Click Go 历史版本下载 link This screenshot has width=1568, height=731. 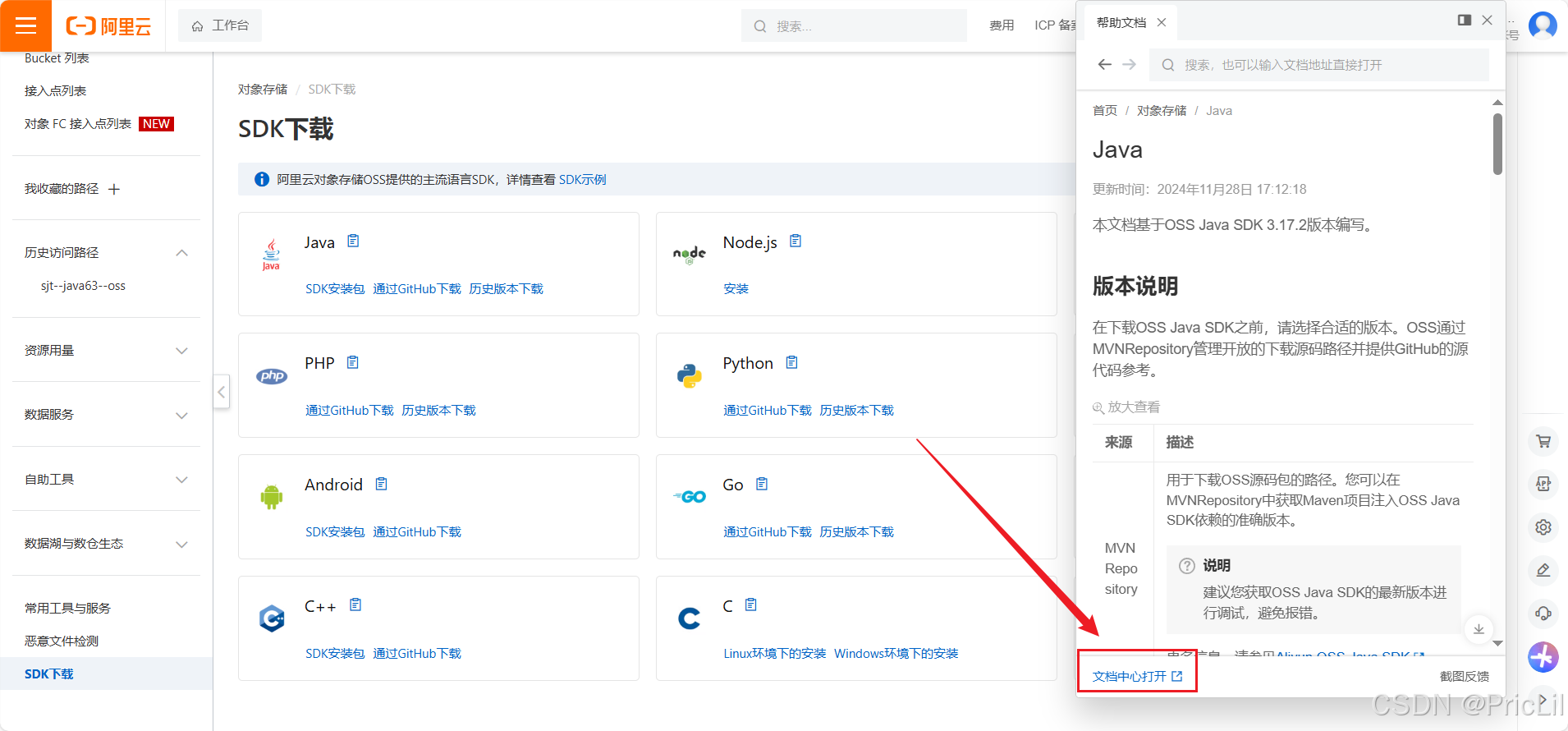pyautogui.click(x=856, y=531)
